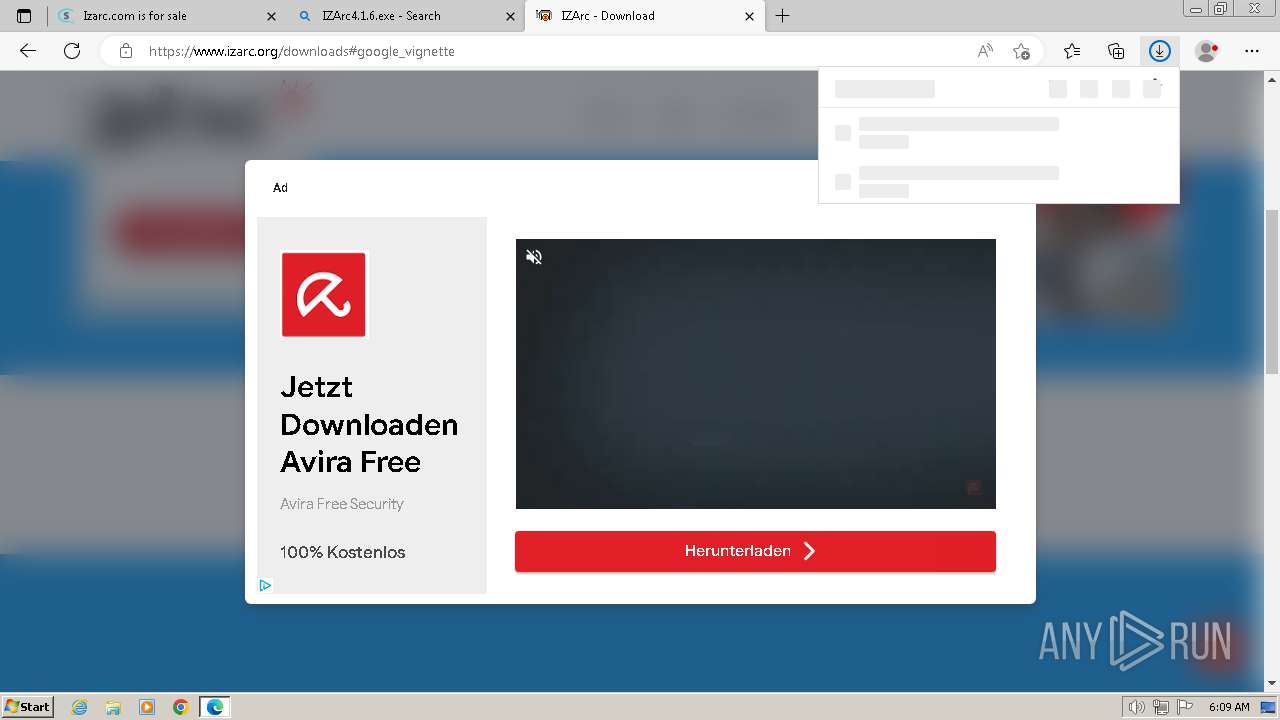Click the Avira Free Security text
1280x720 pixels.
click(342, 504)
